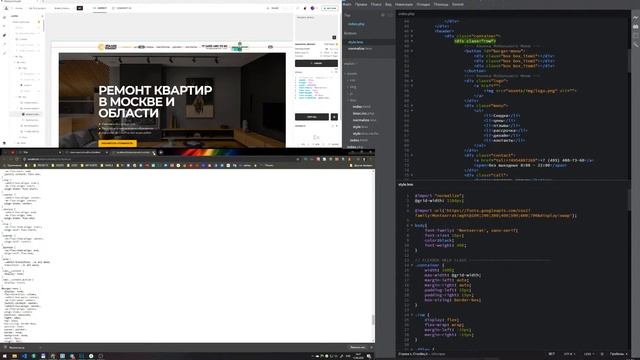
Task: Collapse the div row on line 48
Action: (x=412, y=41)
